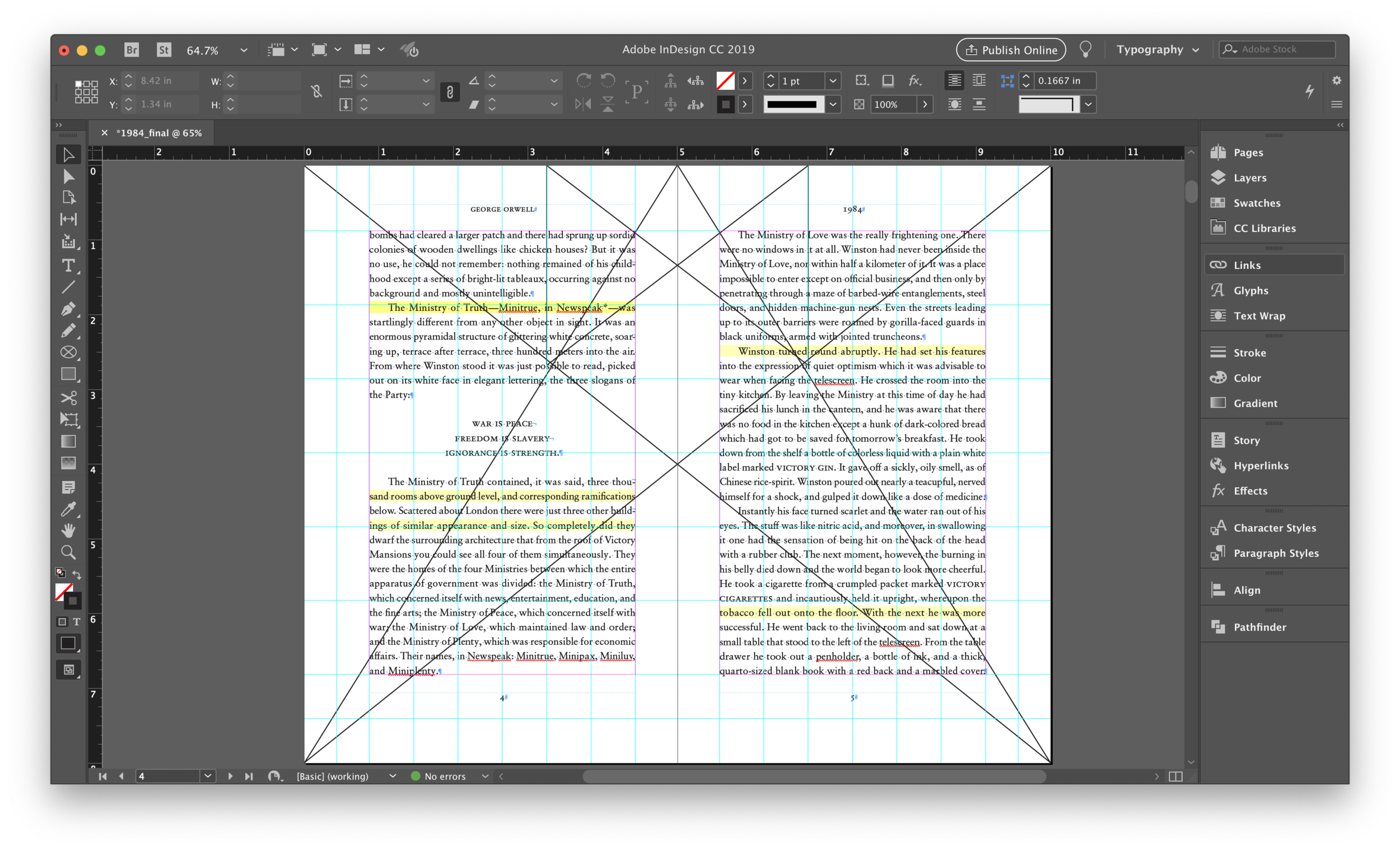Select the Hand tool
The width and height of the screenshot is (1400, 851).
68,531
